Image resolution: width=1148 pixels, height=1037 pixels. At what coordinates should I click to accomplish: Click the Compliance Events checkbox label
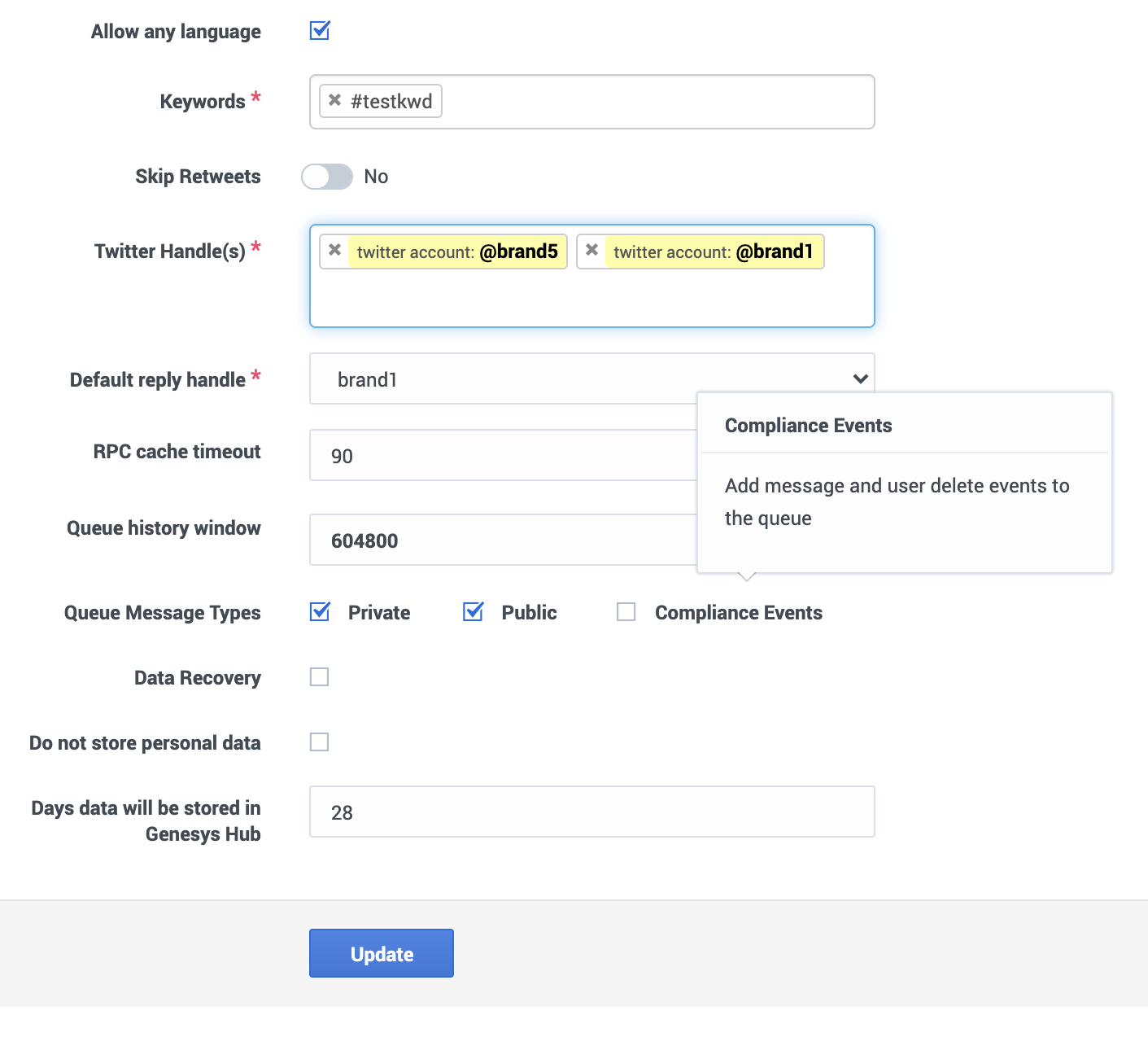pos(738,613)
